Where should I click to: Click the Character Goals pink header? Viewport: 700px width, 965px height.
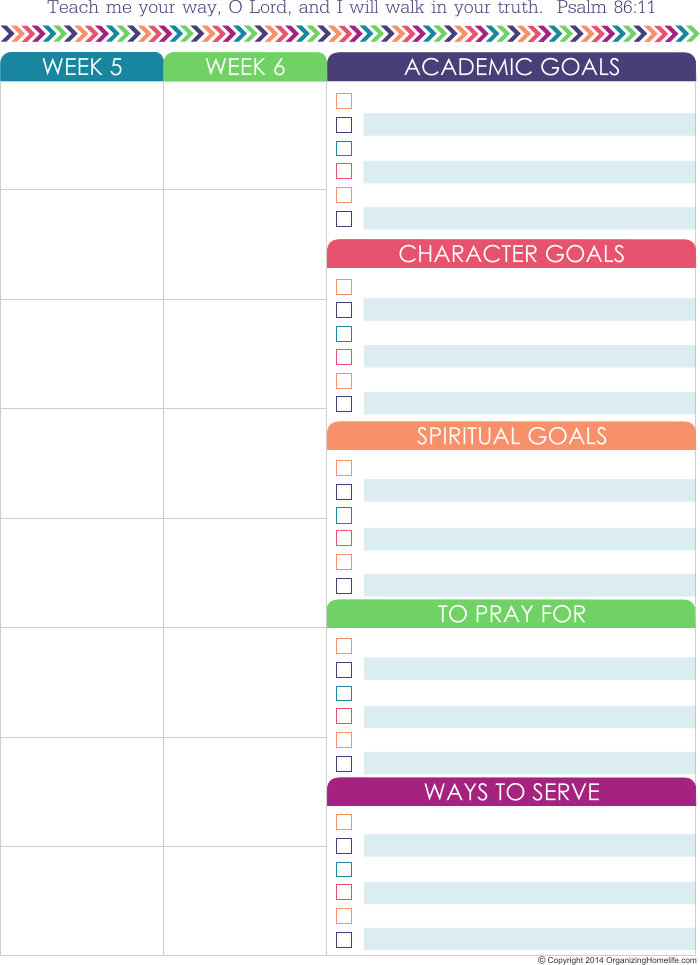tap(512, 254)
